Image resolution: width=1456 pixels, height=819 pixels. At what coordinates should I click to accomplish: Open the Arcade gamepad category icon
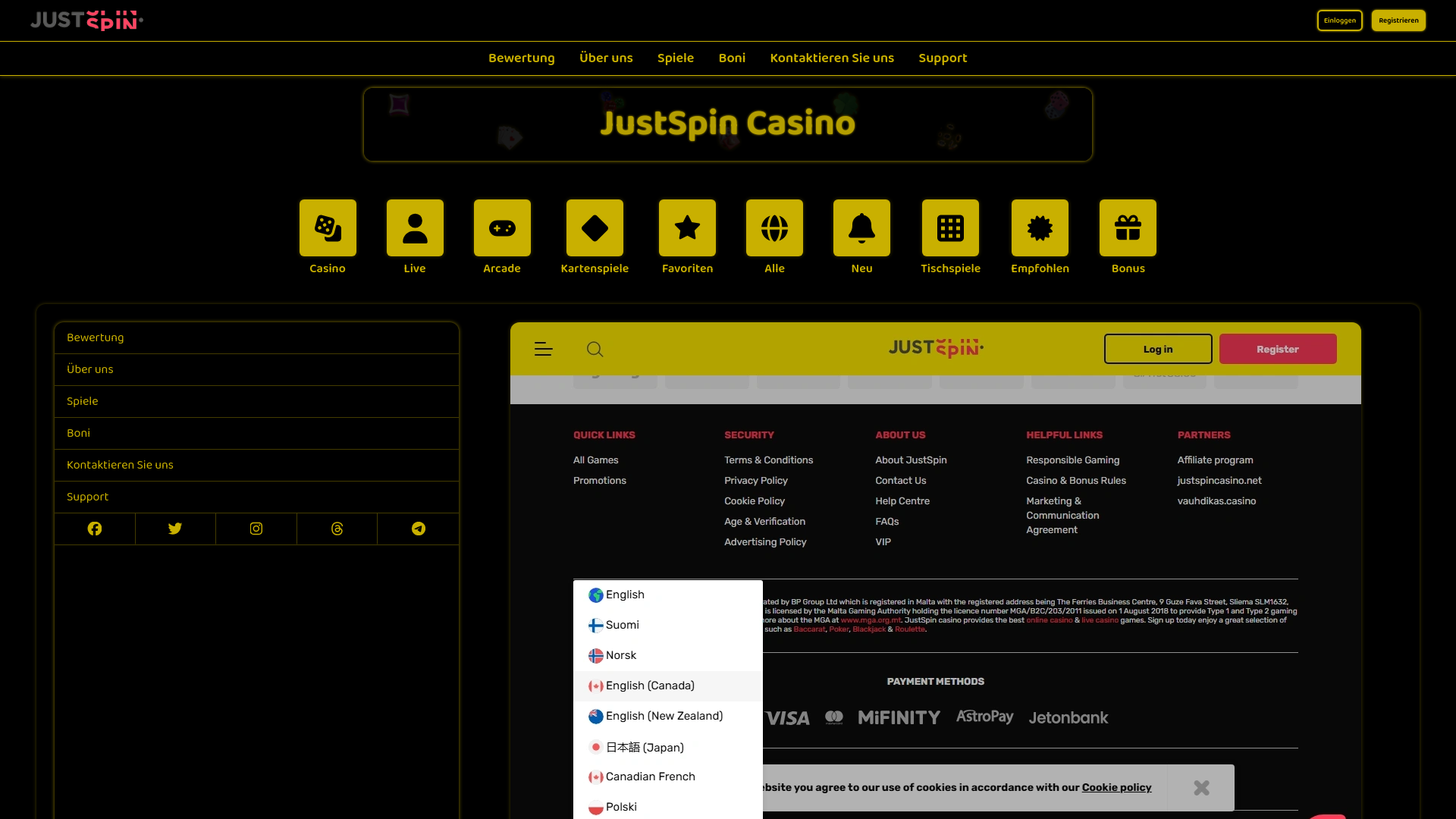pos(502,227)
